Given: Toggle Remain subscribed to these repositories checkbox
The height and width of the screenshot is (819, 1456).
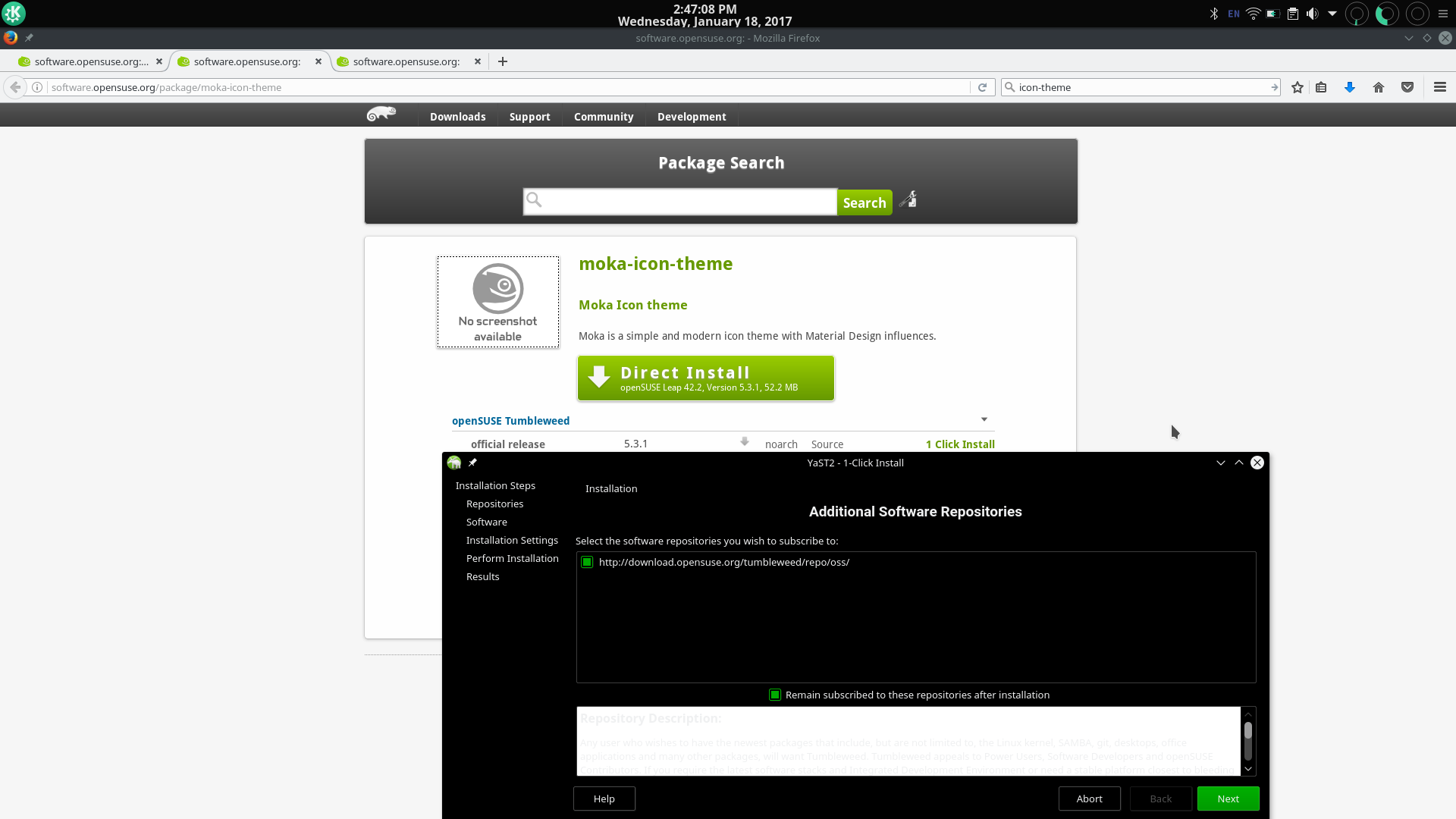Looking at the screenshot, I should coord(775,695).
